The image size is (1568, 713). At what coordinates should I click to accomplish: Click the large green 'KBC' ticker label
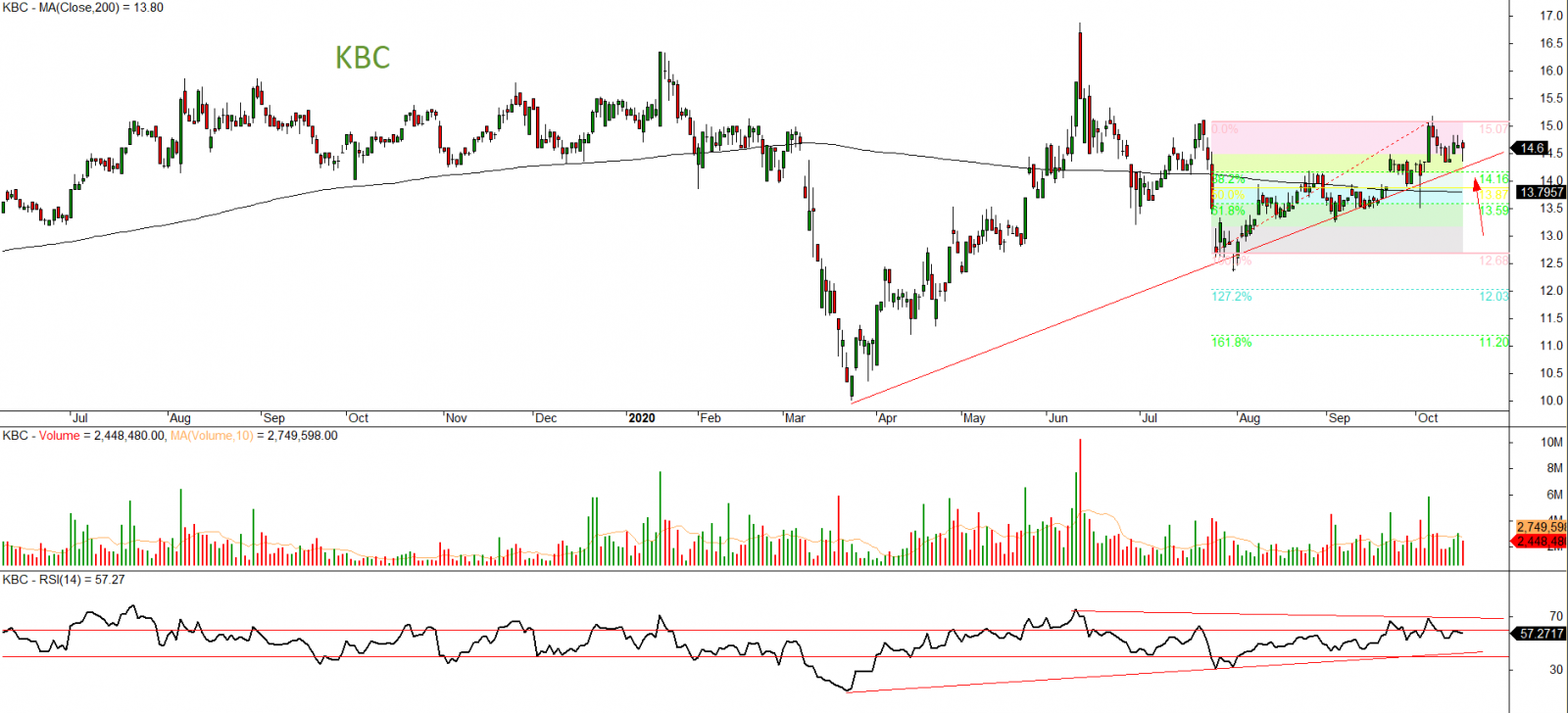[363, 58]
